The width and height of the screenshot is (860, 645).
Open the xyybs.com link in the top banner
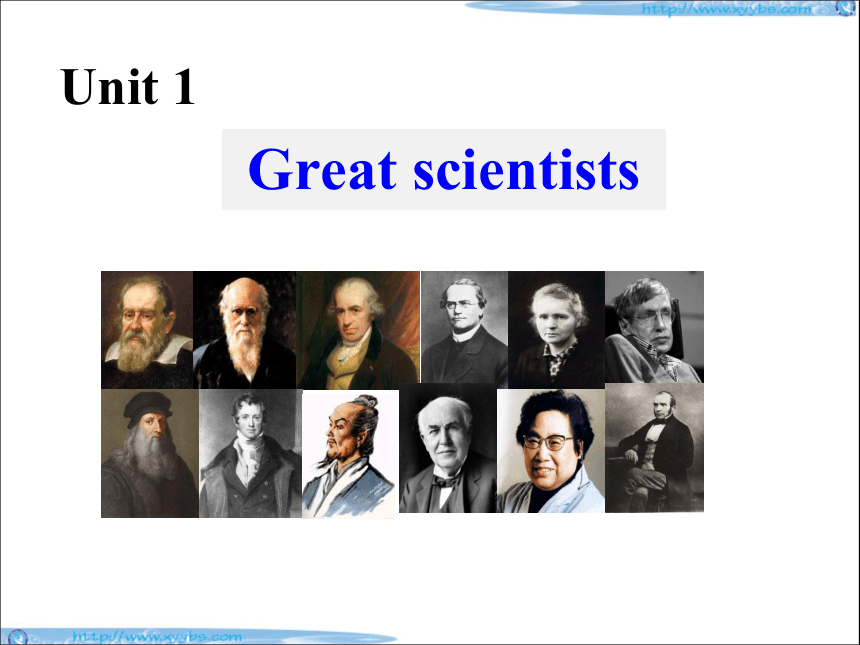point(726,9)
